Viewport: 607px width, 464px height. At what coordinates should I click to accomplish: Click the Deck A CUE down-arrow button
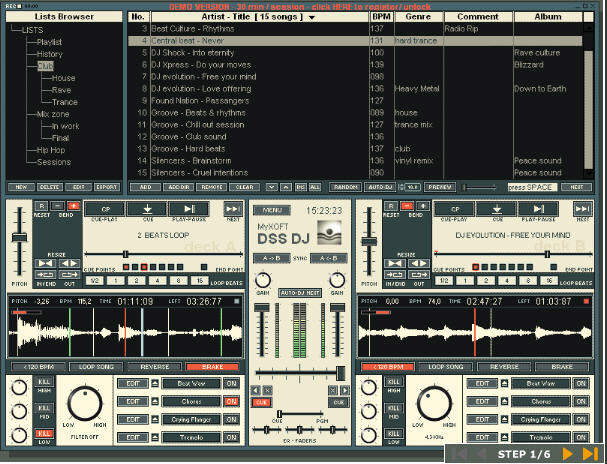coord(147,209)
